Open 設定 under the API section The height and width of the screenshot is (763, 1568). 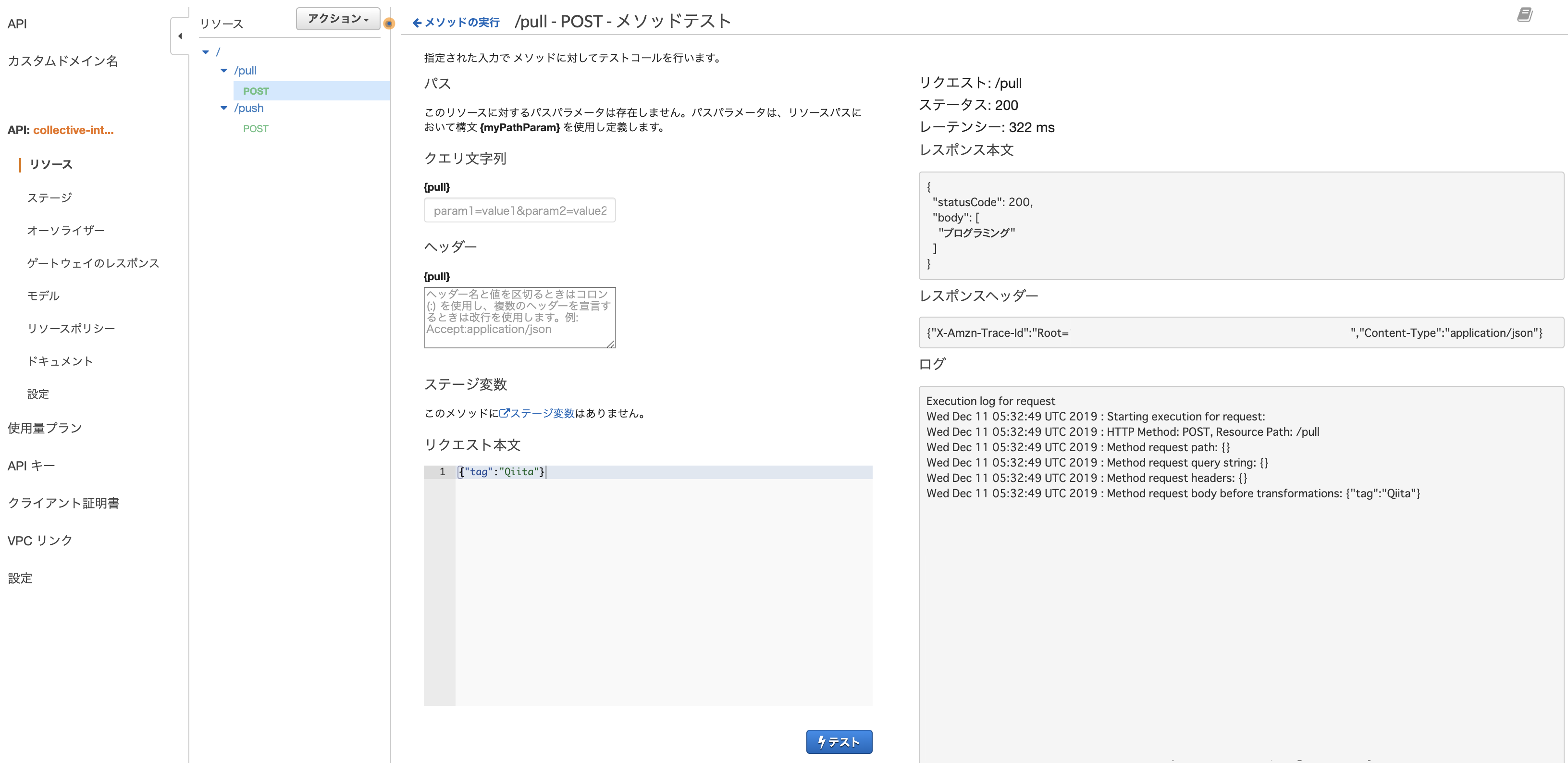pyautogui.click(x=38, y=394)
